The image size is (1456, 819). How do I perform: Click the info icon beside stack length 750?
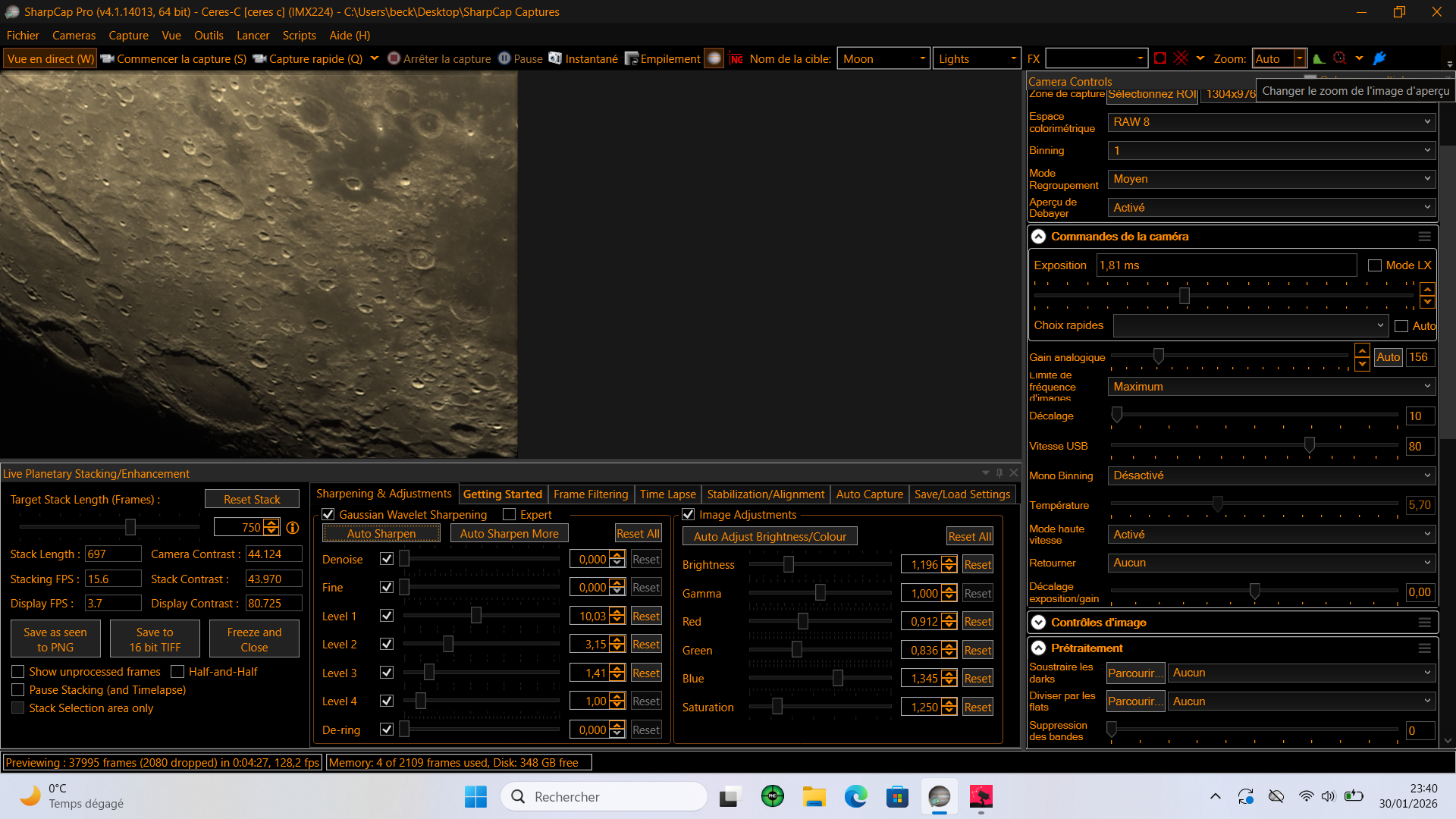point(293,528)
